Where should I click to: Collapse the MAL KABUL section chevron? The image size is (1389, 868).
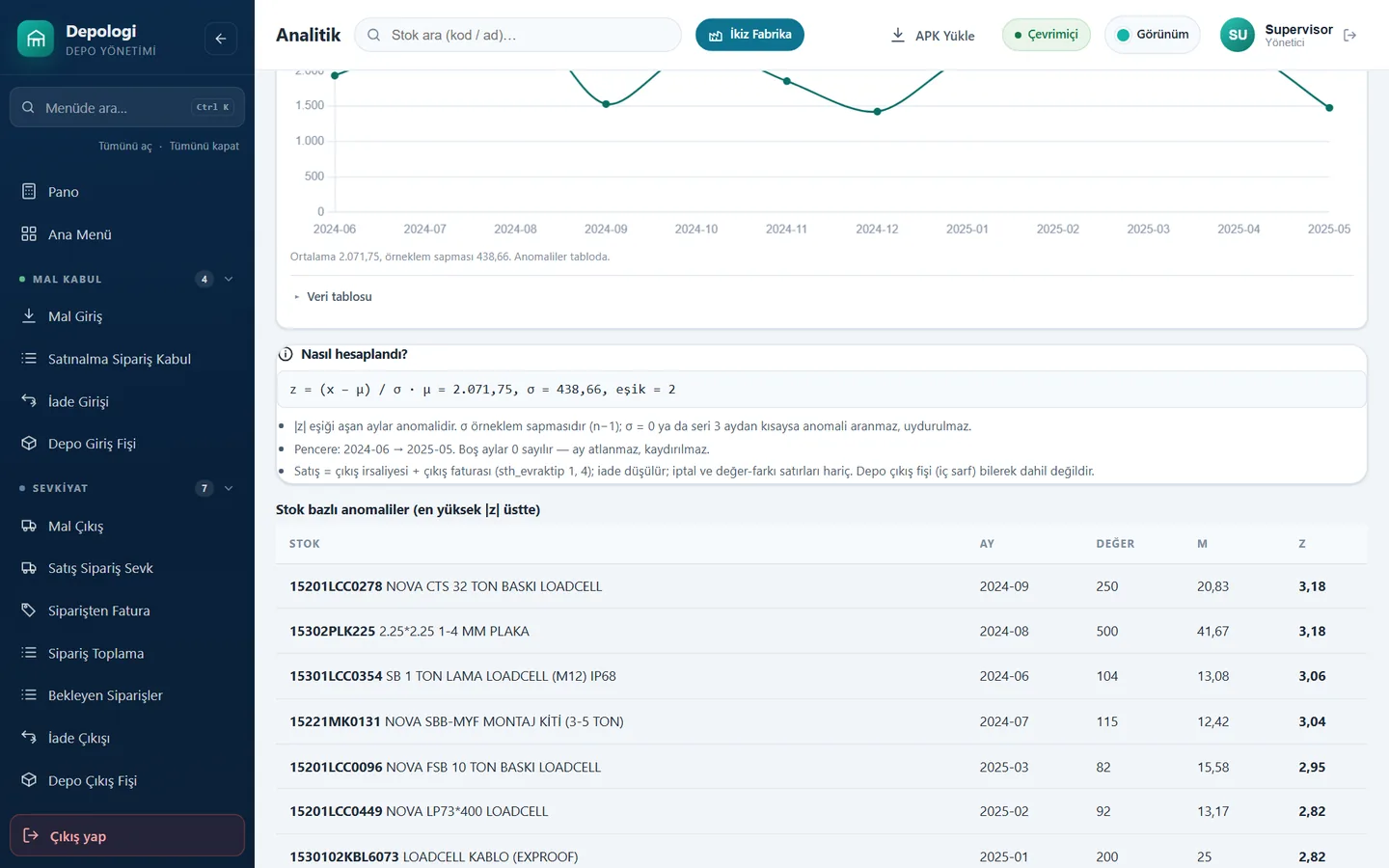pyautogui.click(x=229, y=279)
